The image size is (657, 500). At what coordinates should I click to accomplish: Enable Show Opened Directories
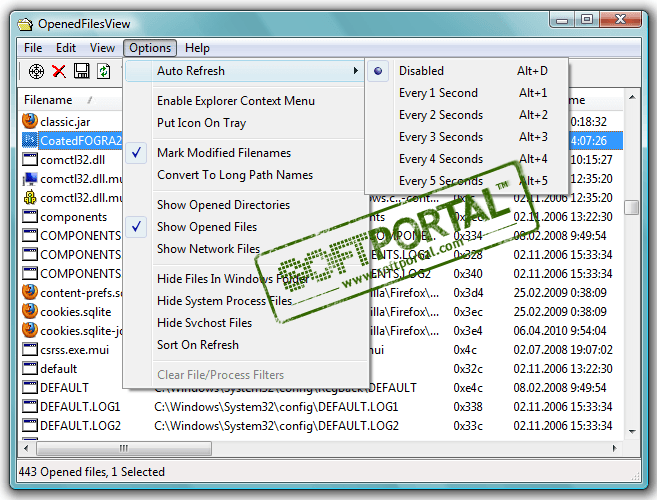pos(247,205)
